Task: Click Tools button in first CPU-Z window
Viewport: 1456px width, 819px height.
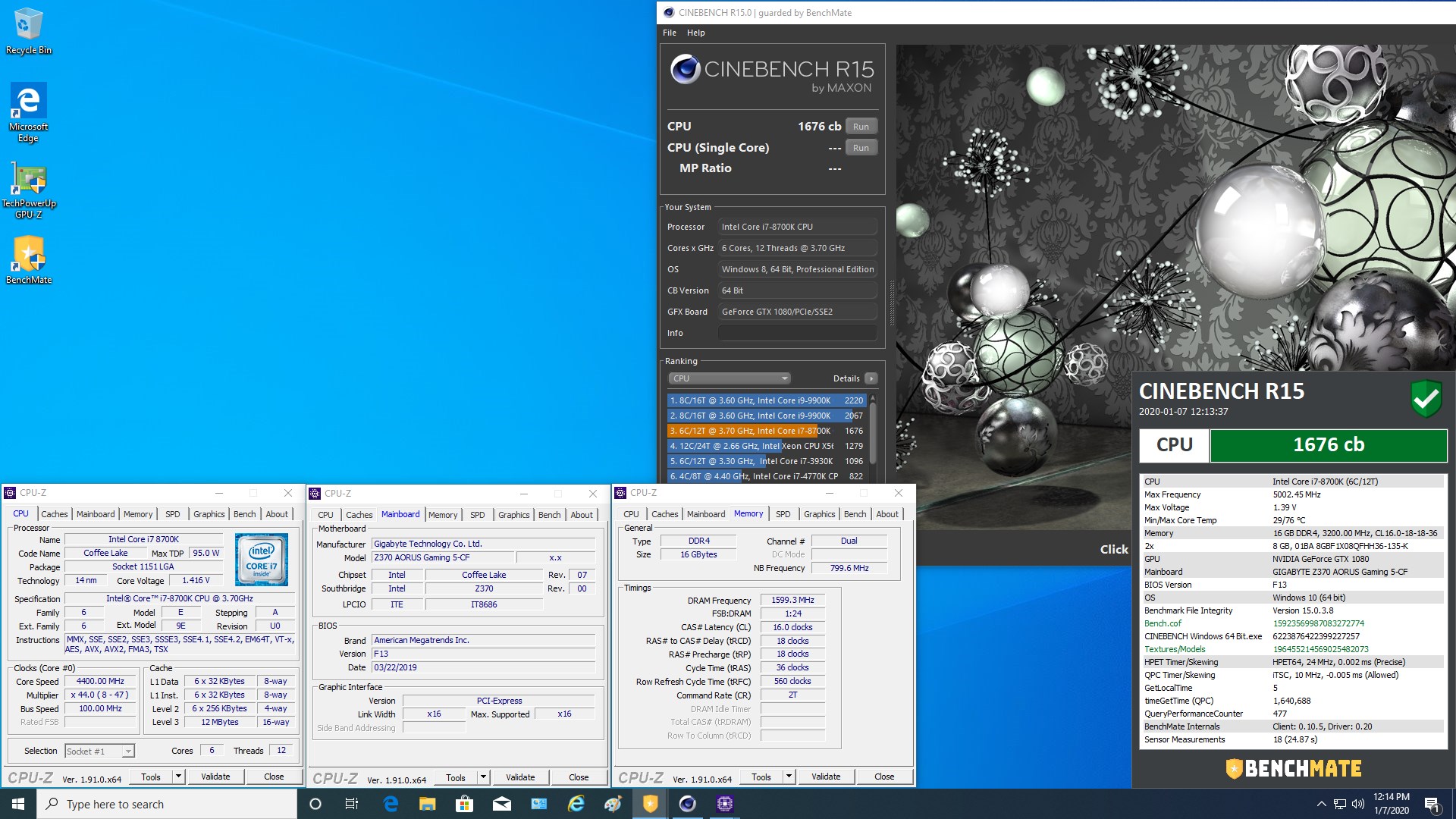Action: coord(151,777)
